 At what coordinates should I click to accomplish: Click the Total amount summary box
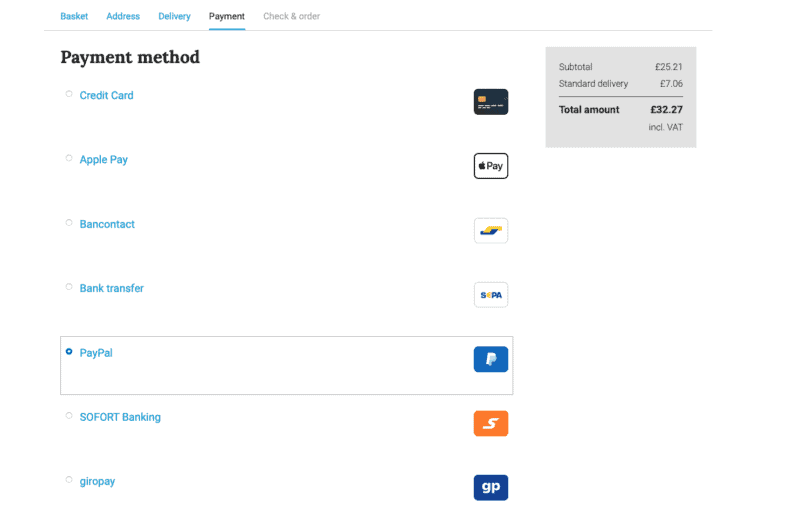(x=620, y=97)
